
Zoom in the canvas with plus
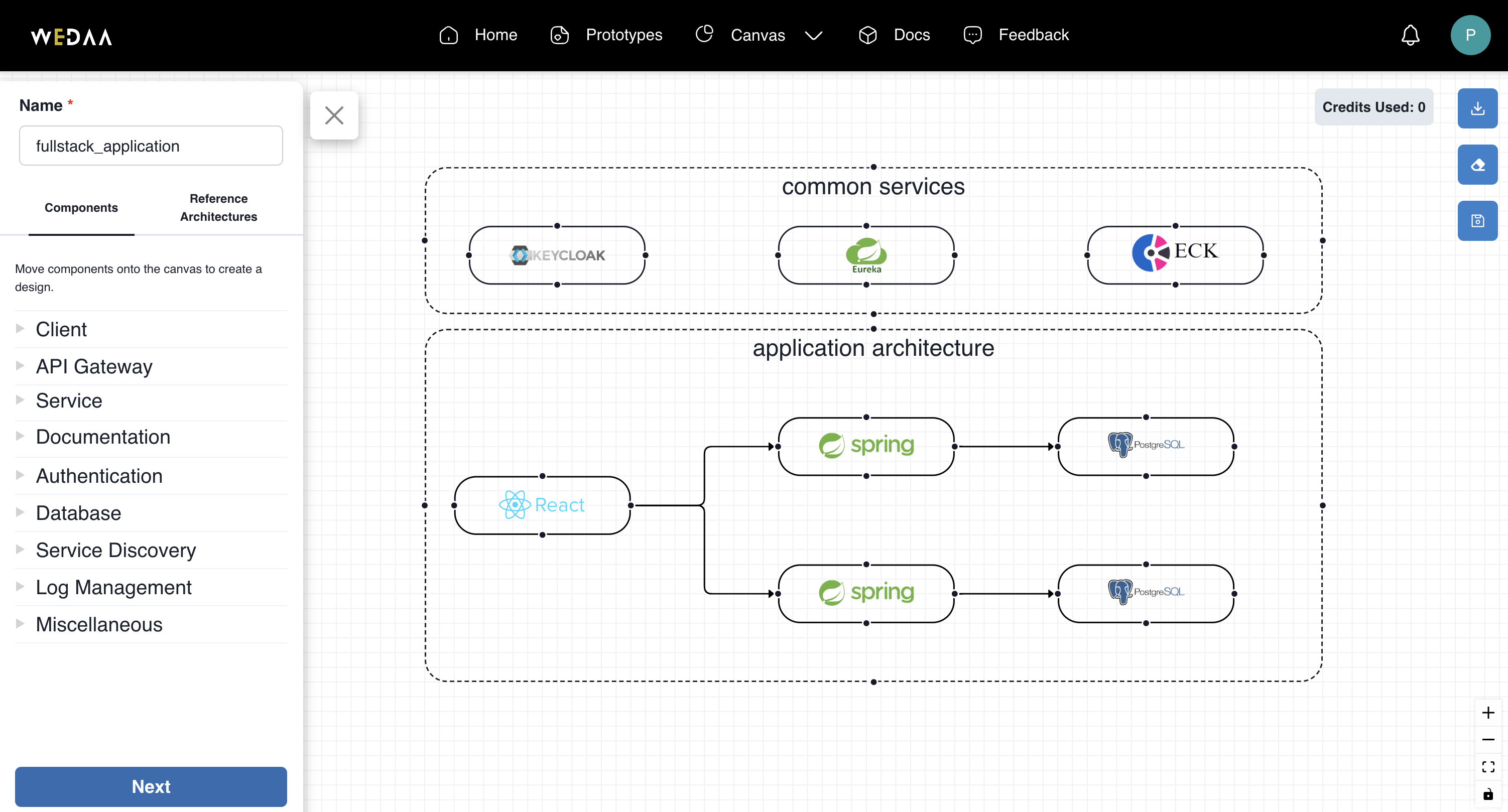click(1488, 713)
